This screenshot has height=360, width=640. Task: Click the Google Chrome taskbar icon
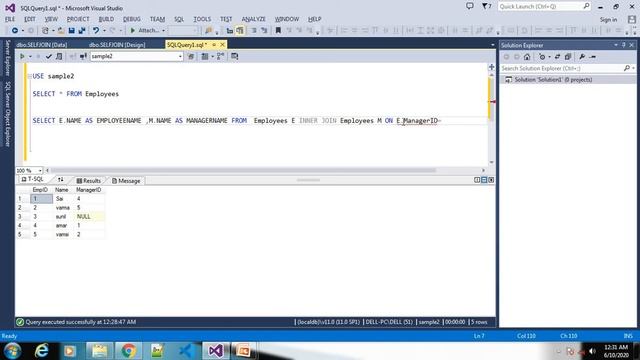[x=128, y=351]
